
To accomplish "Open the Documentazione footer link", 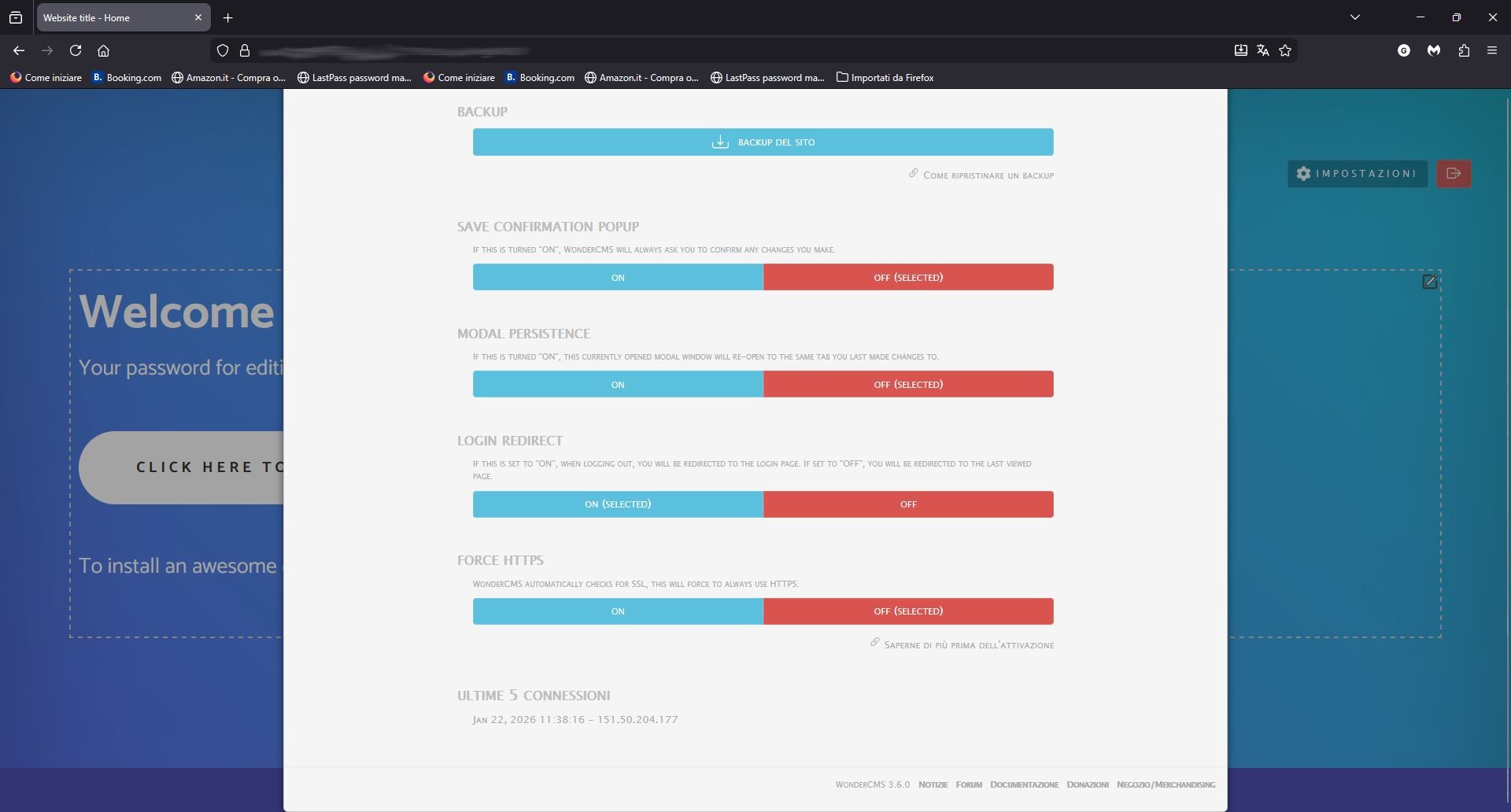I will (x=1024, y=784).
